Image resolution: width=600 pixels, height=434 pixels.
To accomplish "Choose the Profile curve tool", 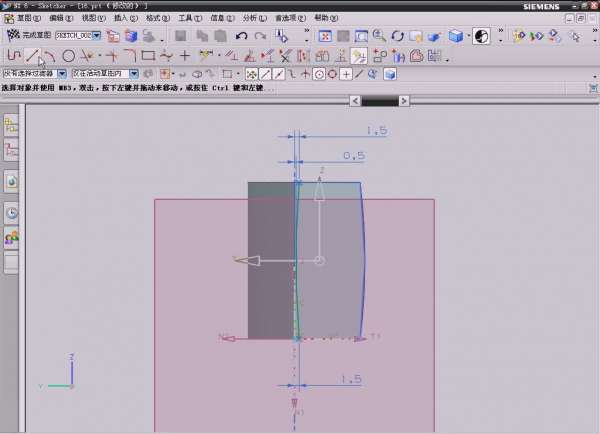I will (x=14, y=55).
